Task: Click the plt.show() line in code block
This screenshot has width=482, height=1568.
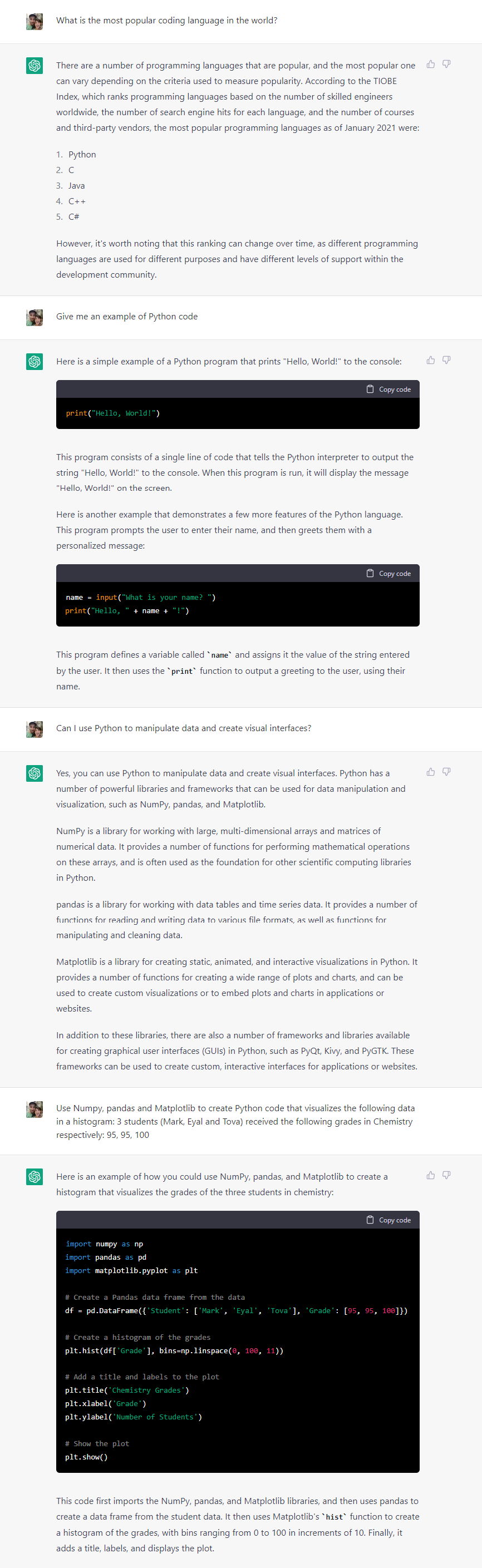Action: click(x=86, y=1457)
